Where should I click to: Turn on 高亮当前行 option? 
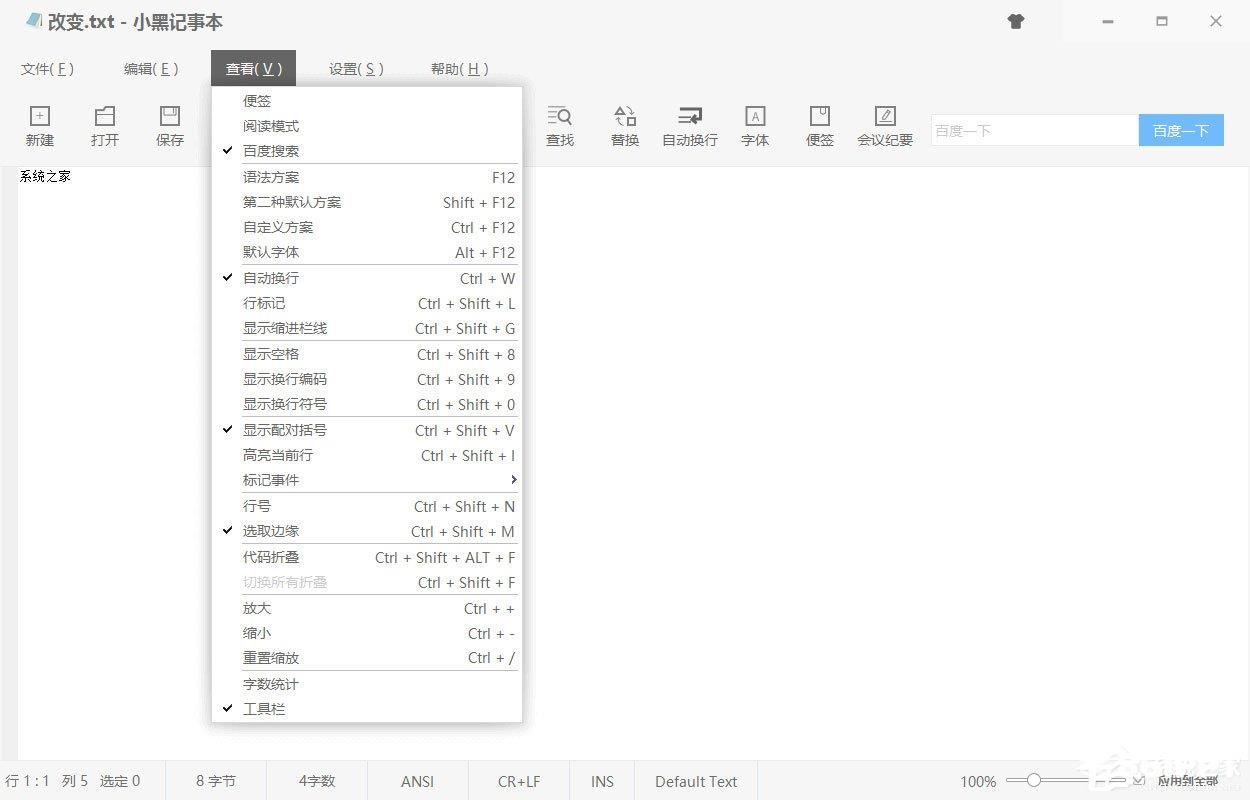coord(367,455)
